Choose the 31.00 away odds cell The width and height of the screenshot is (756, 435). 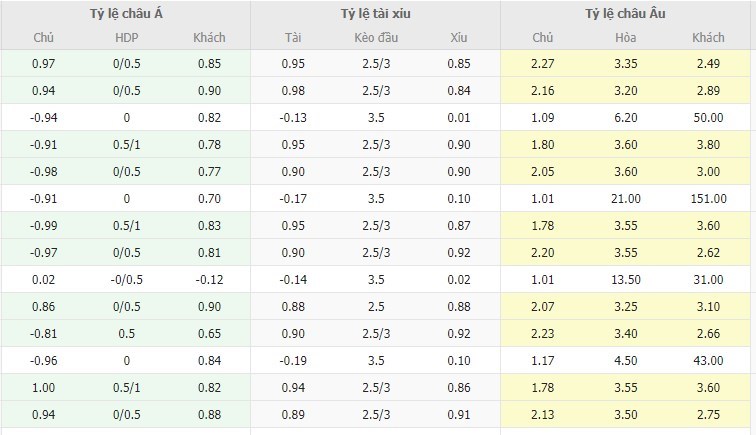[708, 280]
